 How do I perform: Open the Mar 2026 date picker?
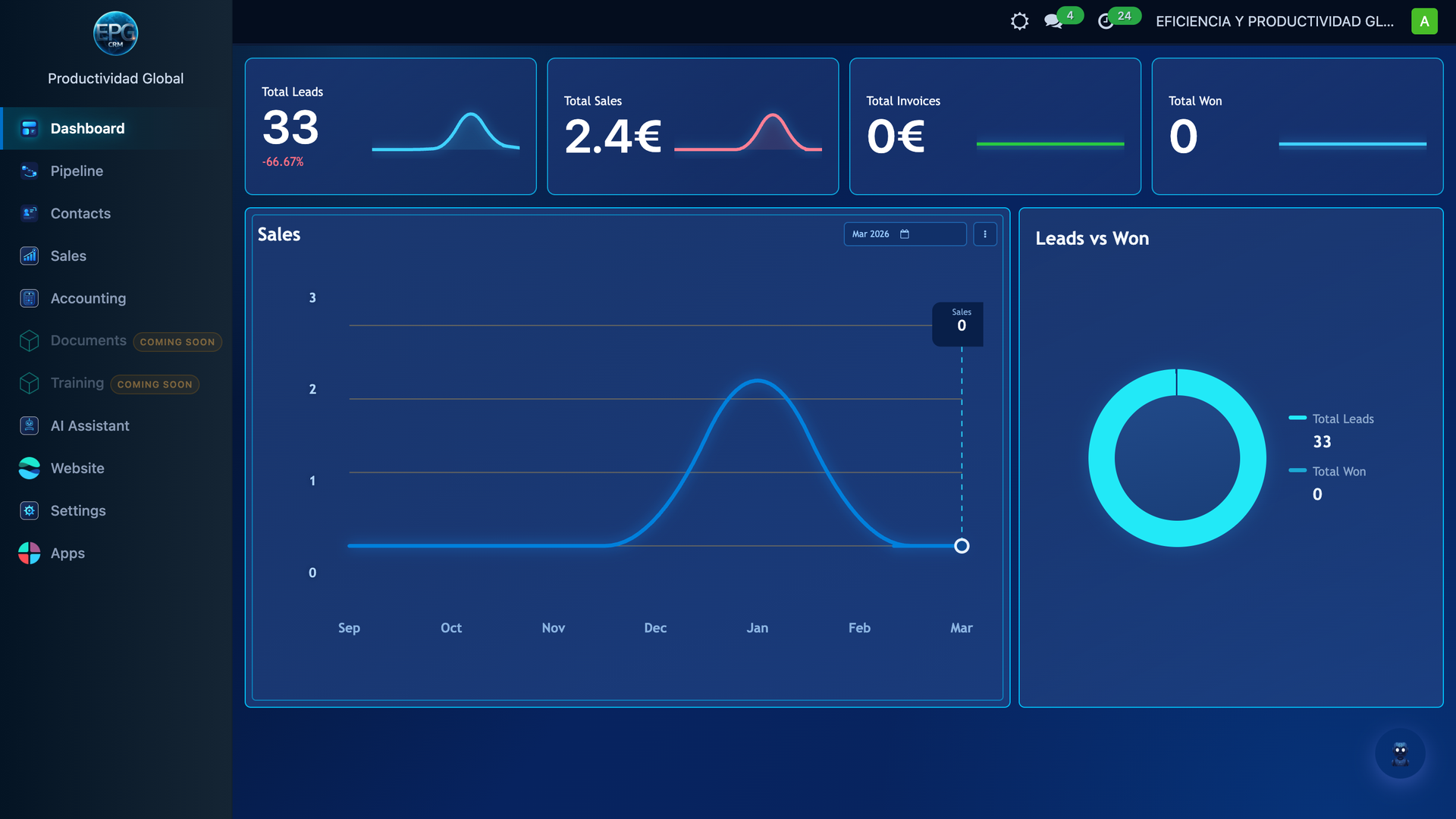click(904, 234)
